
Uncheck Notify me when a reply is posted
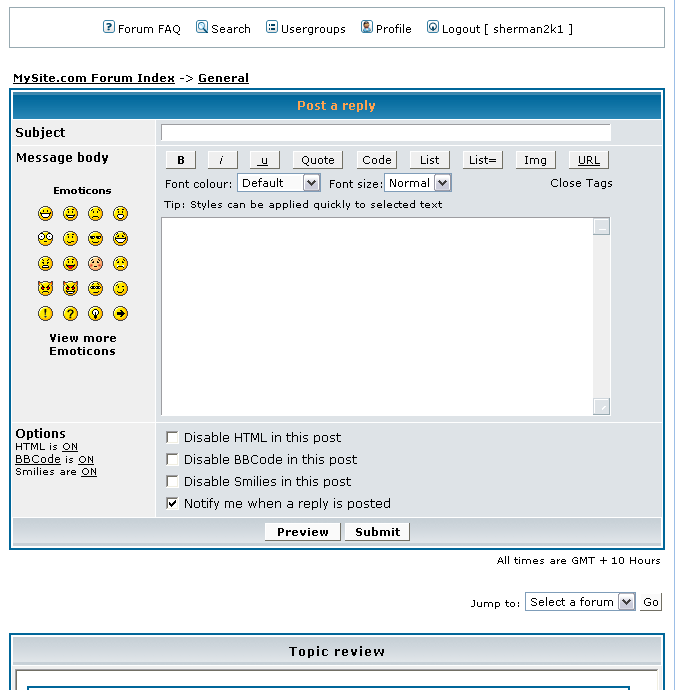pyautogui.click(x=173, y=504)
